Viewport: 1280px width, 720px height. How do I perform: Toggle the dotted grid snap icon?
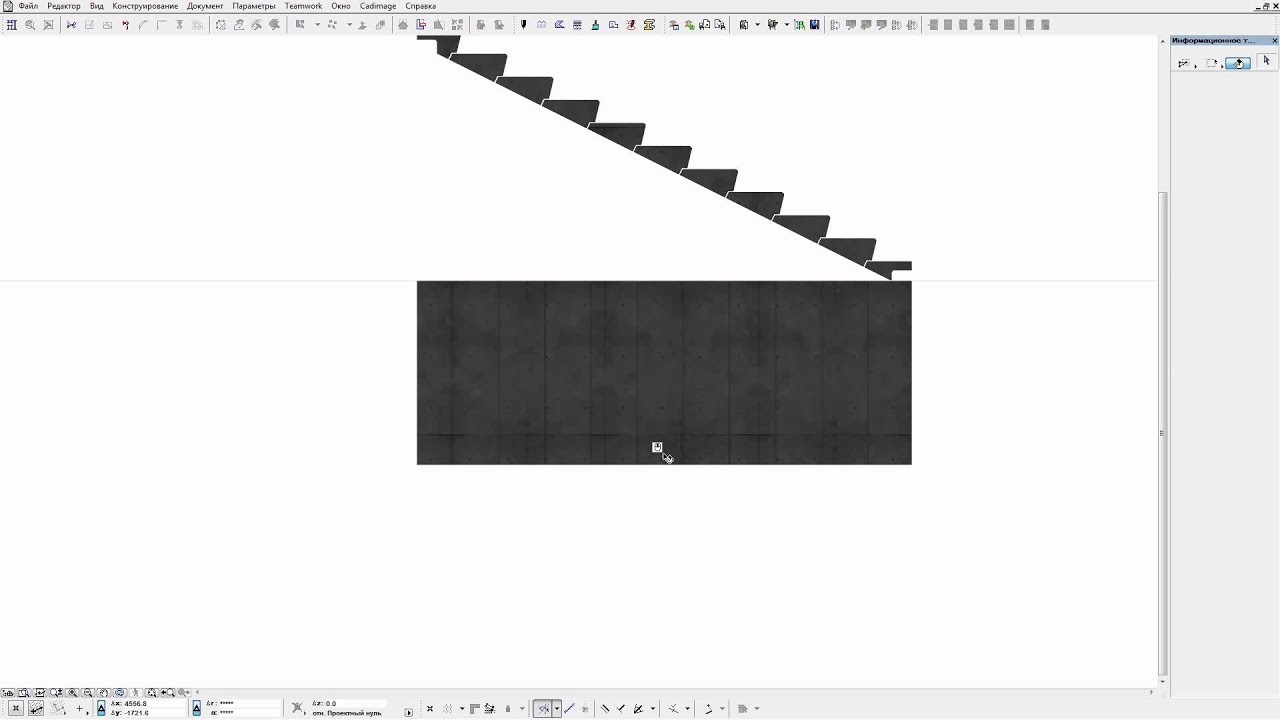click(x=447, y=708)
